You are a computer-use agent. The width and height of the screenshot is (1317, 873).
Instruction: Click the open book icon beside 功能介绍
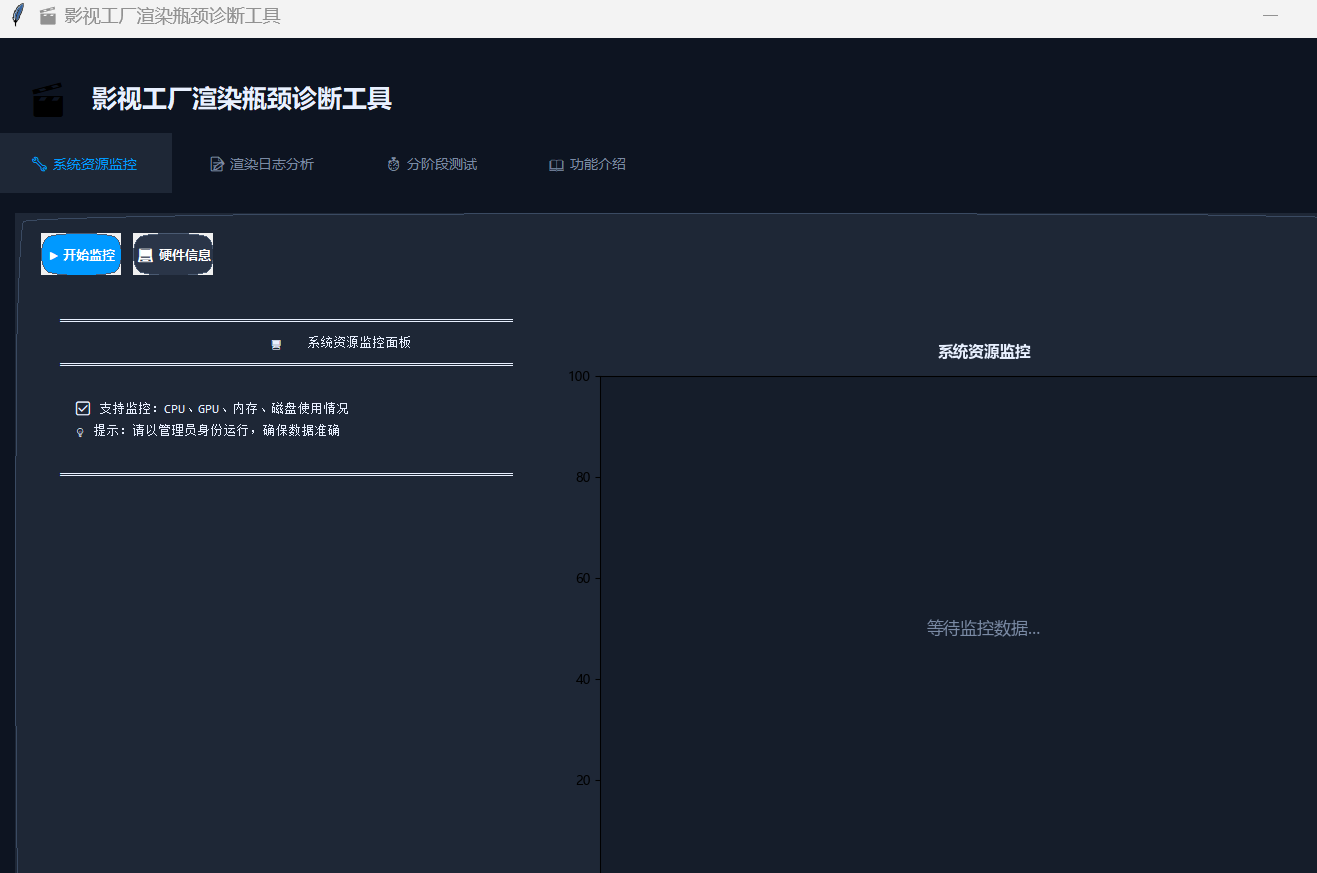(x=556, y=164)
